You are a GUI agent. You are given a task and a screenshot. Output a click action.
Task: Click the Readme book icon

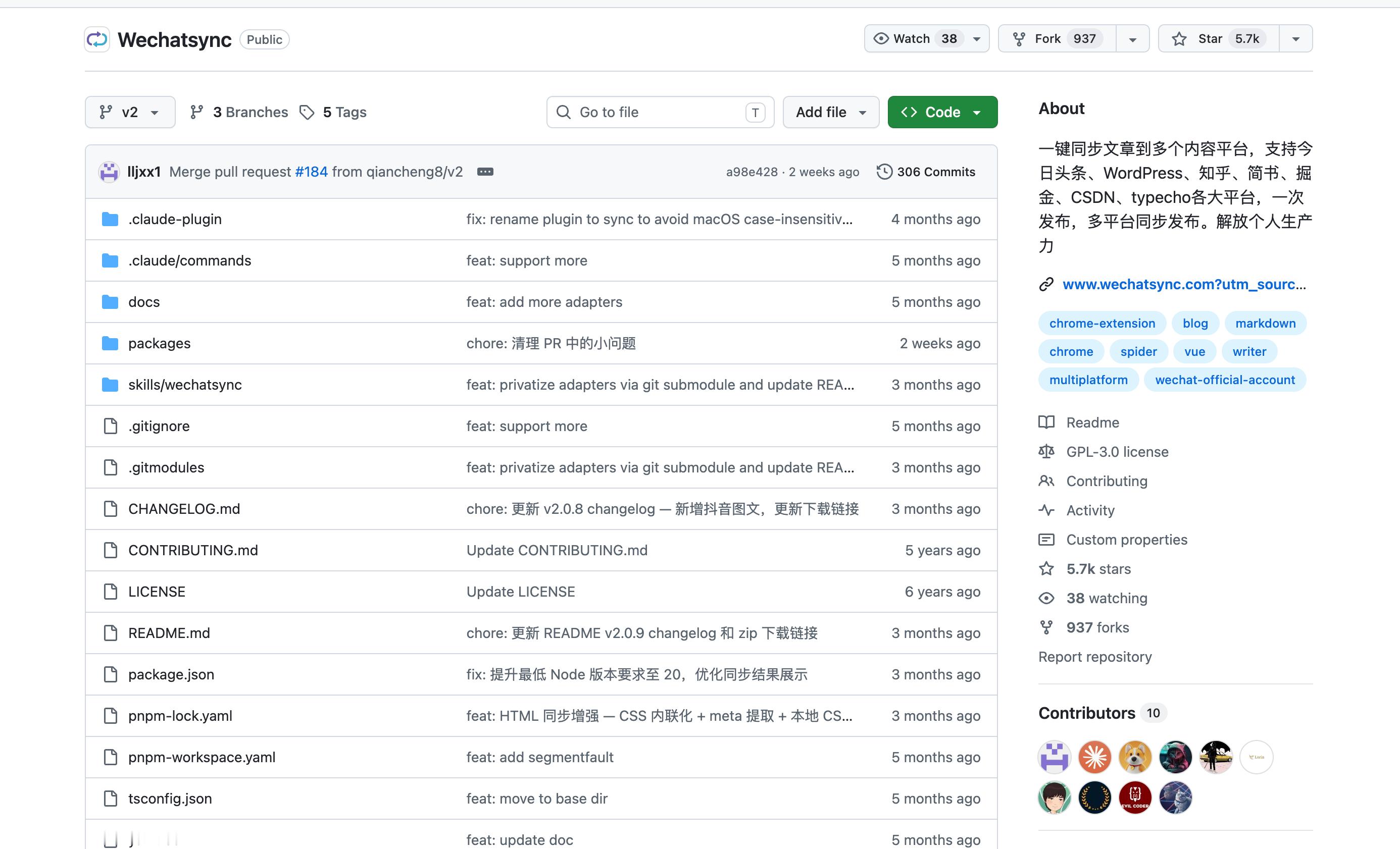1046,422
